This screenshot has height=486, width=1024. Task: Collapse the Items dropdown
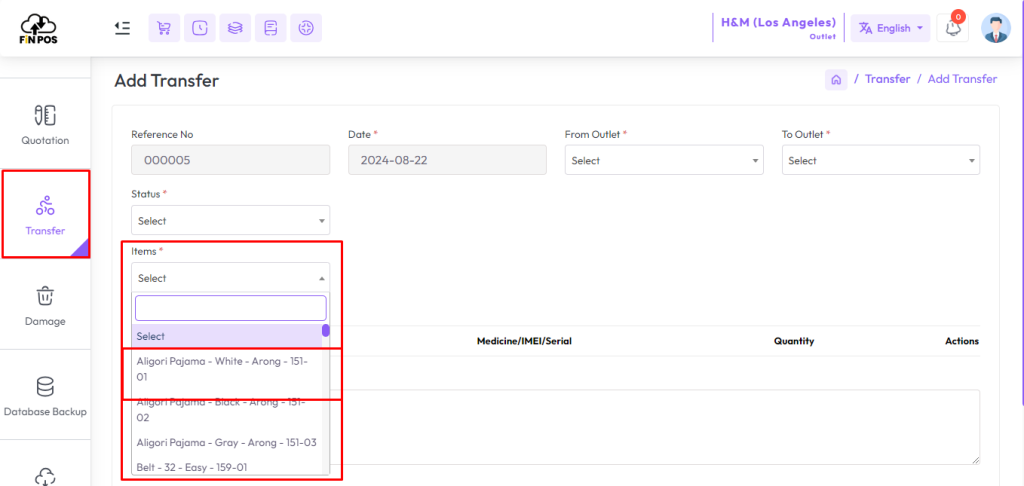pos(231,278)
